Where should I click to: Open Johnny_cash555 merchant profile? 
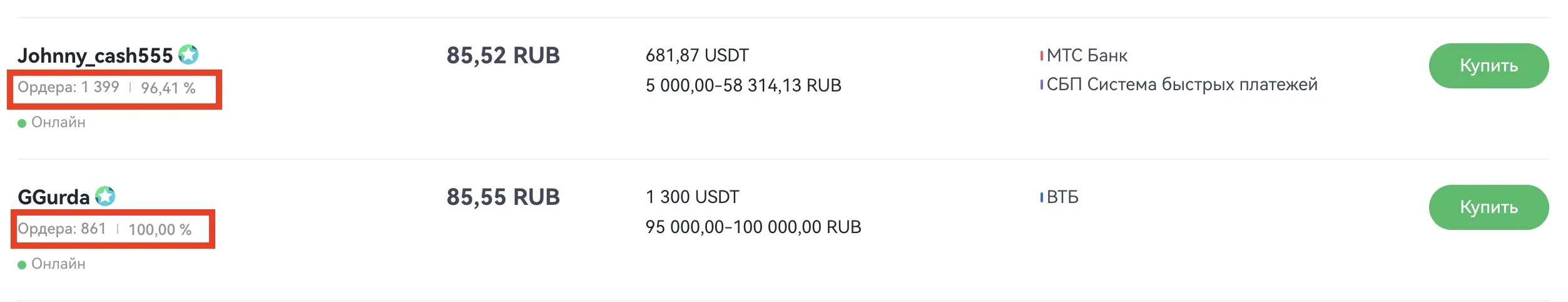click(95, 56)
